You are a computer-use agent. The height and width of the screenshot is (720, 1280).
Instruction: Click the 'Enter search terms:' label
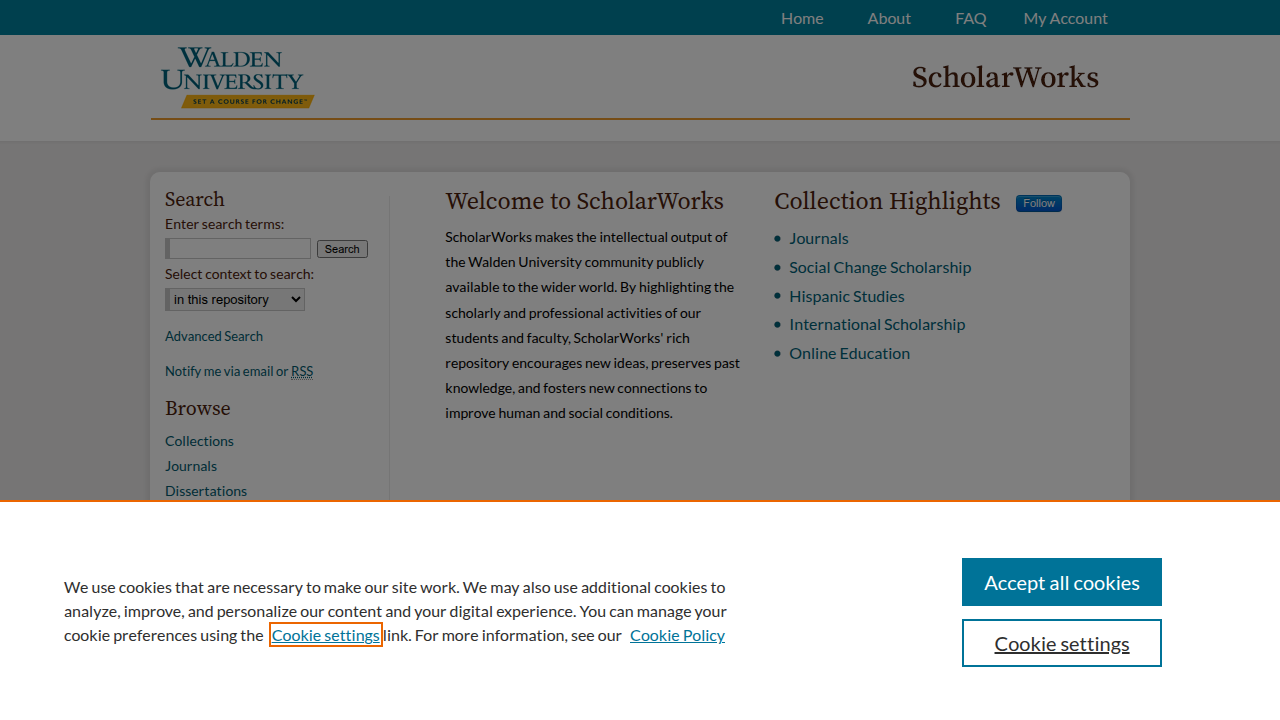[224, 224]
